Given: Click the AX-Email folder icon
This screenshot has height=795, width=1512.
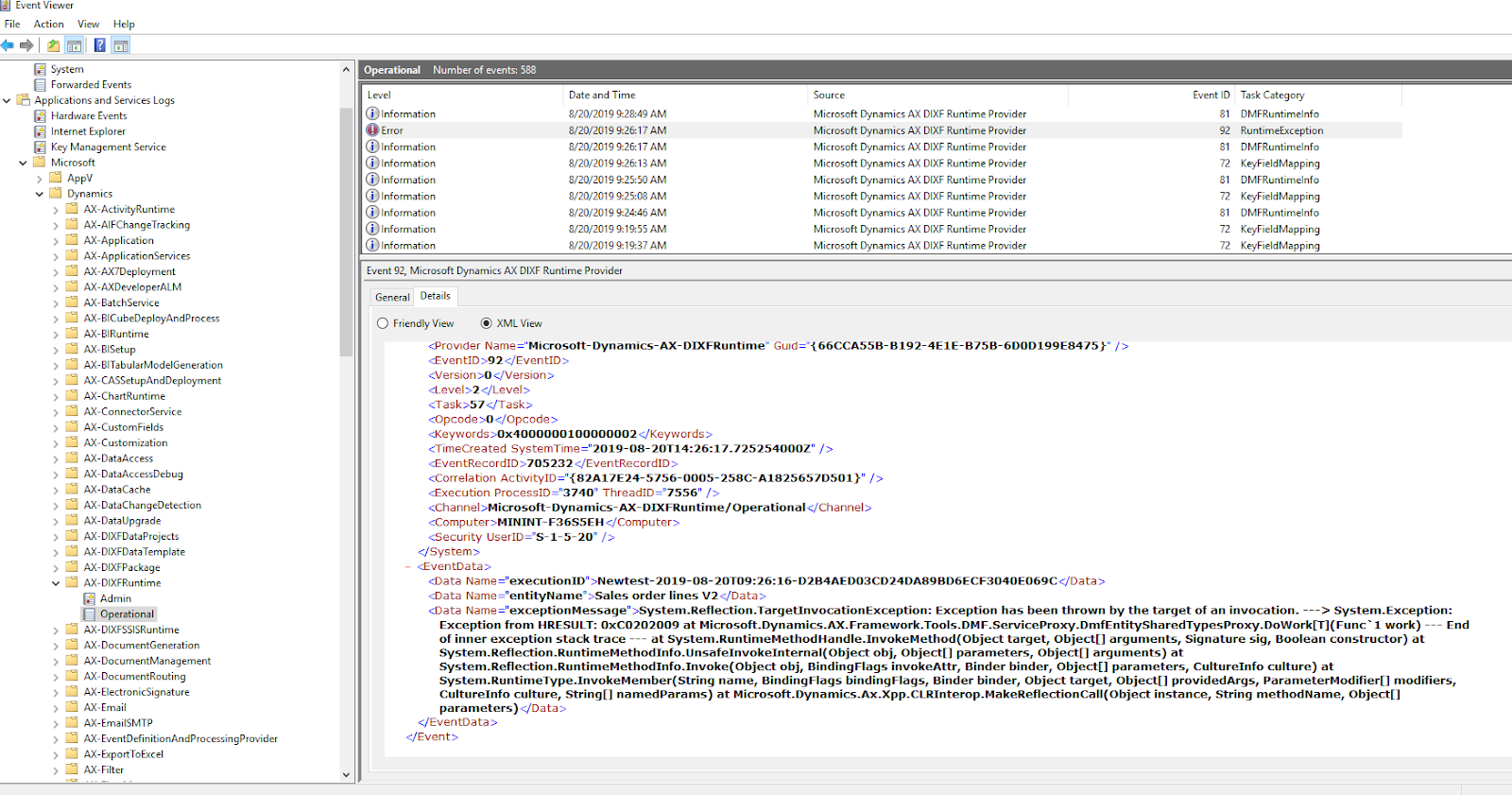Looking at the screenshot, I should (x=72, y=707).
